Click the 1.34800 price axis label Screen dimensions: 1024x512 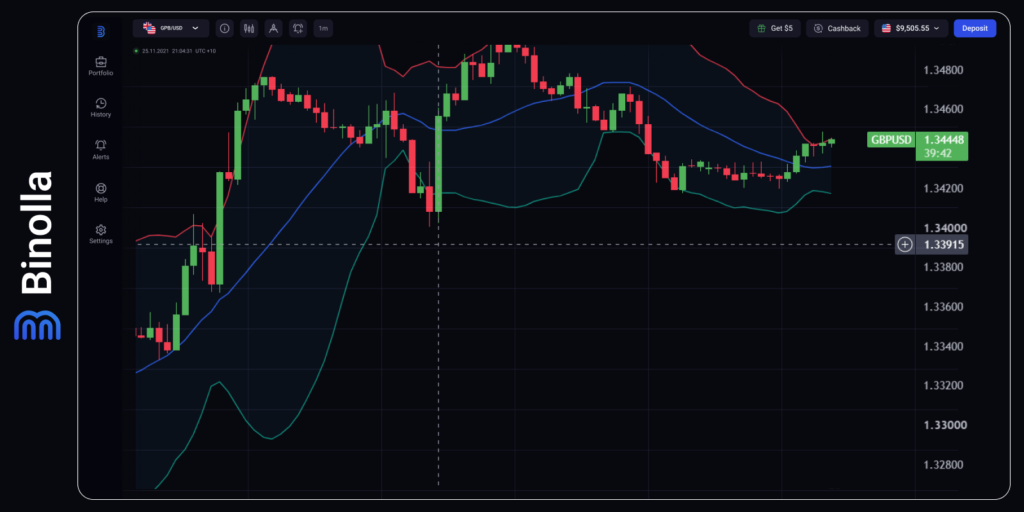click(x=942, y=69)
